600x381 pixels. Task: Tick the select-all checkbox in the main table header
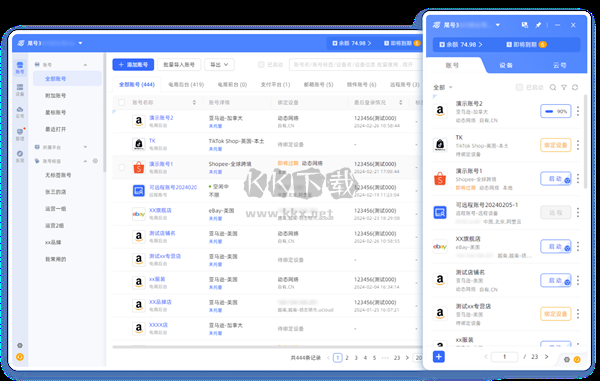point(121,103)
